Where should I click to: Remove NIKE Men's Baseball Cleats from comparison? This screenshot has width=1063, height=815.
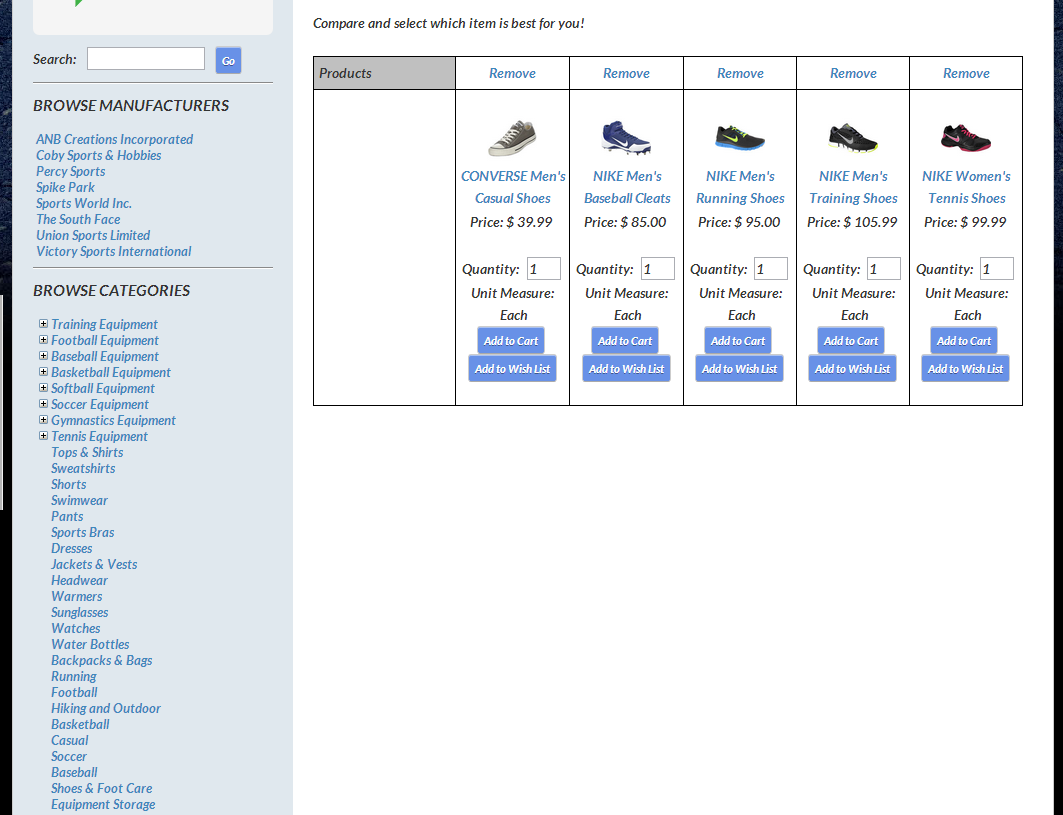click(x=626, y=73)
